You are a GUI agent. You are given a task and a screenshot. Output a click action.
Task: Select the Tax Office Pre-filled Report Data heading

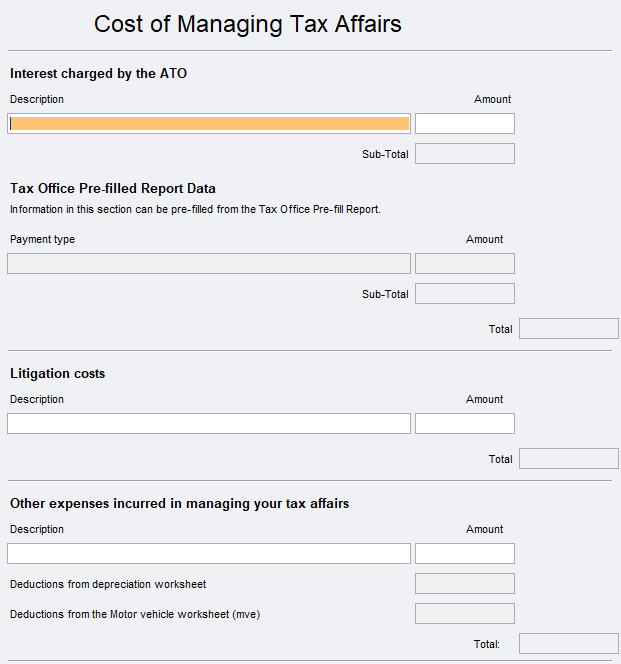(113, 188)
